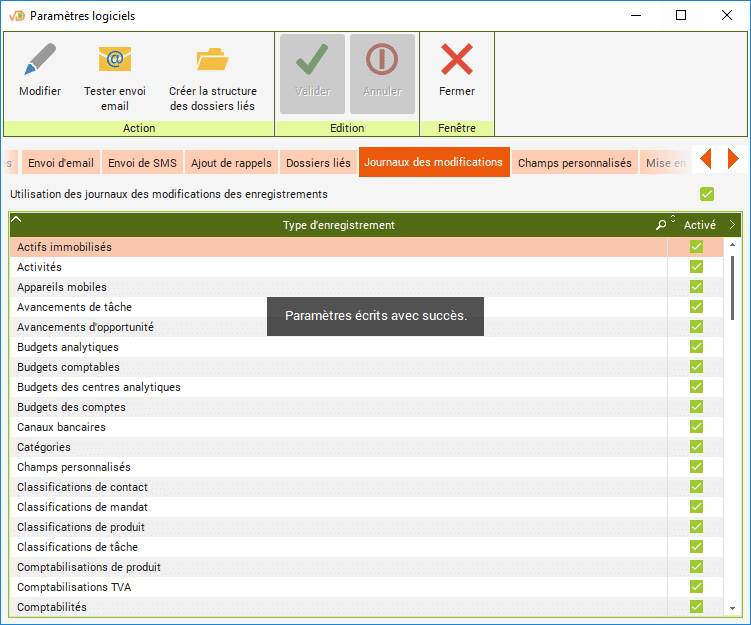
Task: Uncheck Activé for Actifs immobilisés
Action: (696, 247)
